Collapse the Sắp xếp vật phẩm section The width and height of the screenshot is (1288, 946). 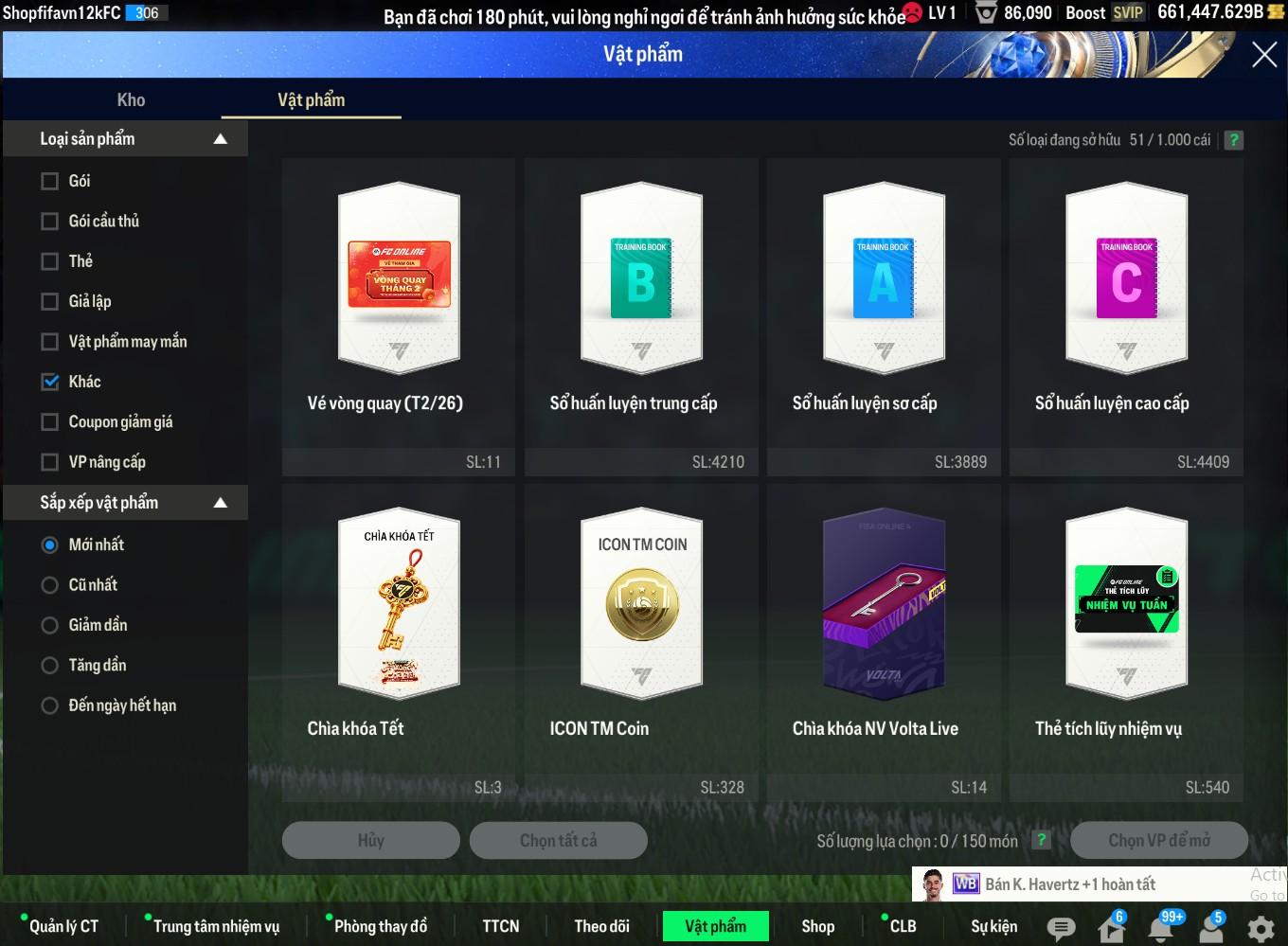pos(220,503)
